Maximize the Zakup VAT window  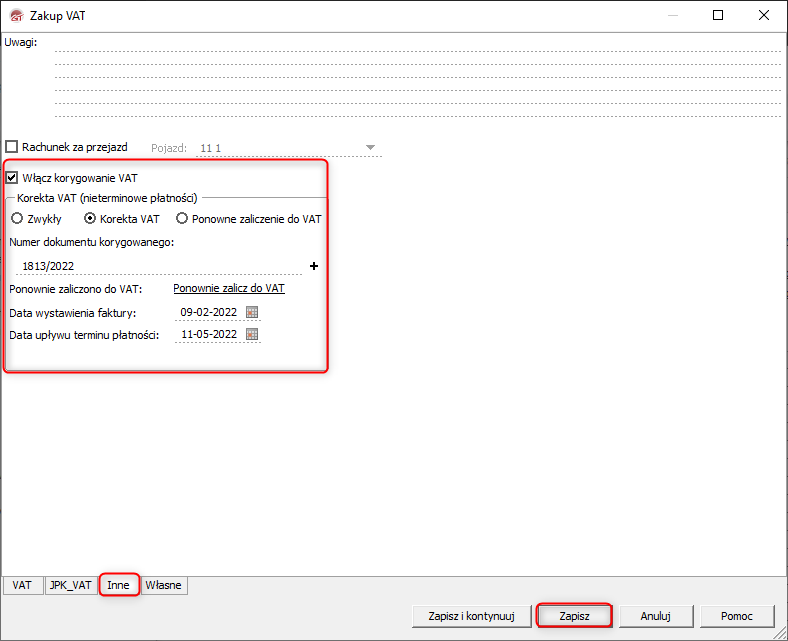tap(718, 16)
